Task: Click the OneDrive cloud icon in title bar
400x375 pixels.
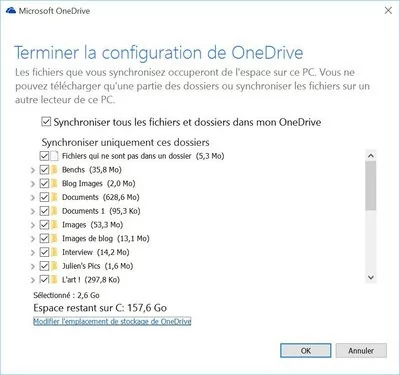Action: (11, 11)
